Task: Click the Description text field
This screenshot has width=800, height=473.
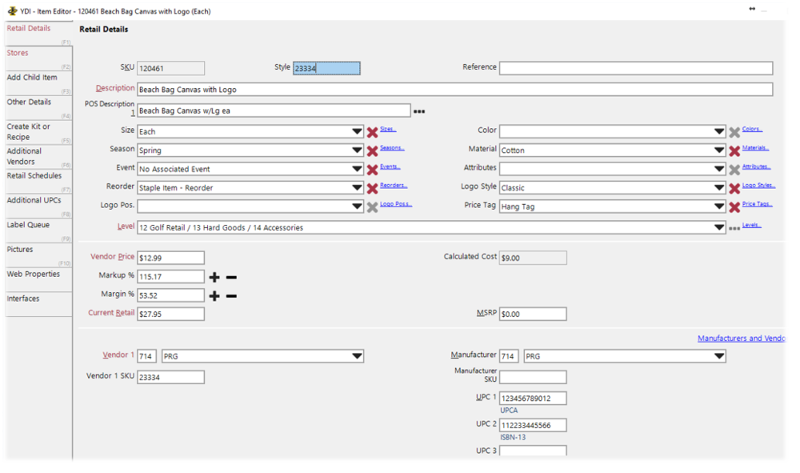Action: [x=455, y=89]
